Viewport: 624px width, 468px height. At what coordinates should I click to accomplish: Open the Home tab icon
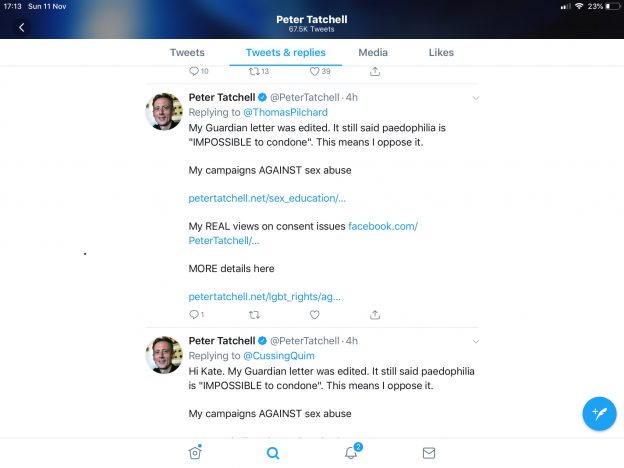pyautogui.click(x=195, y=453)
